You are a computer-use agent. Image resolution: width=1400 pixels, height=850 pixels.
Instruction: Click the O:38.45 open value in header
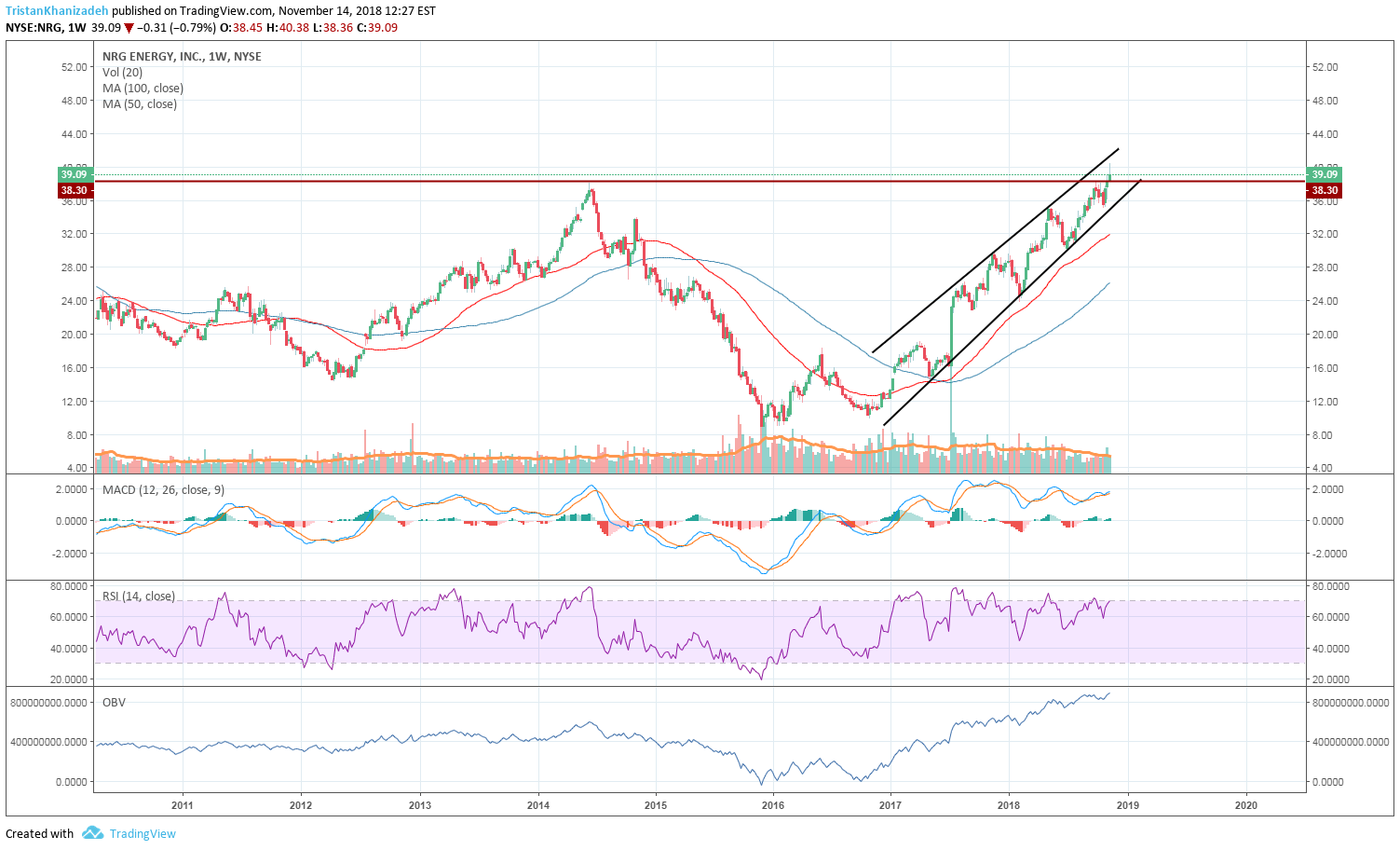point(241,28)
